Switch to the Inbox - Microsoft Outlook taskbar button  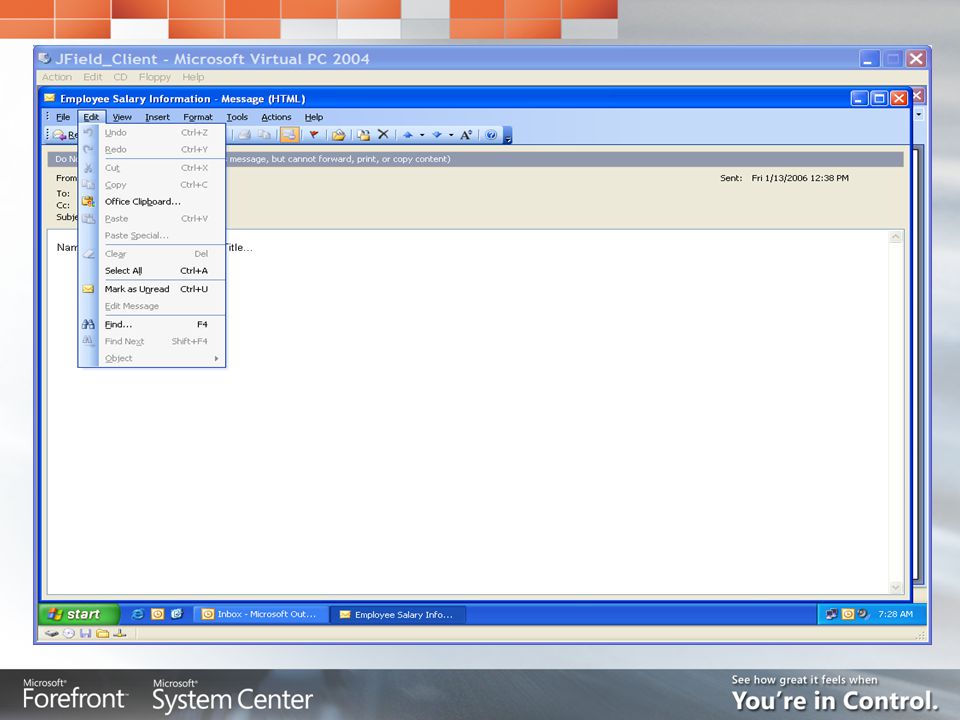coord(261,614)
